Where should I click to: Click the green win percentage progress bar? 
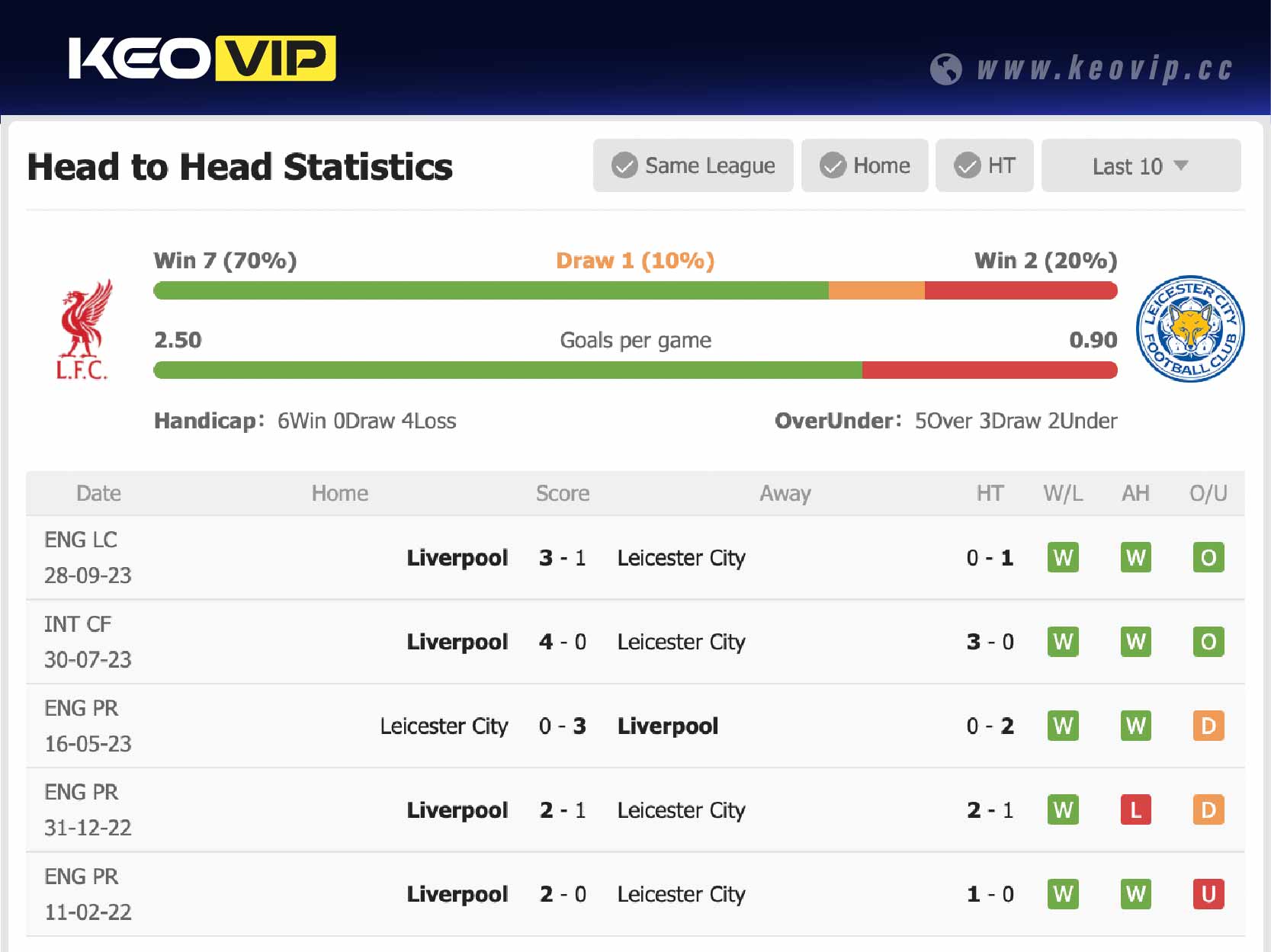pos(488,290)
